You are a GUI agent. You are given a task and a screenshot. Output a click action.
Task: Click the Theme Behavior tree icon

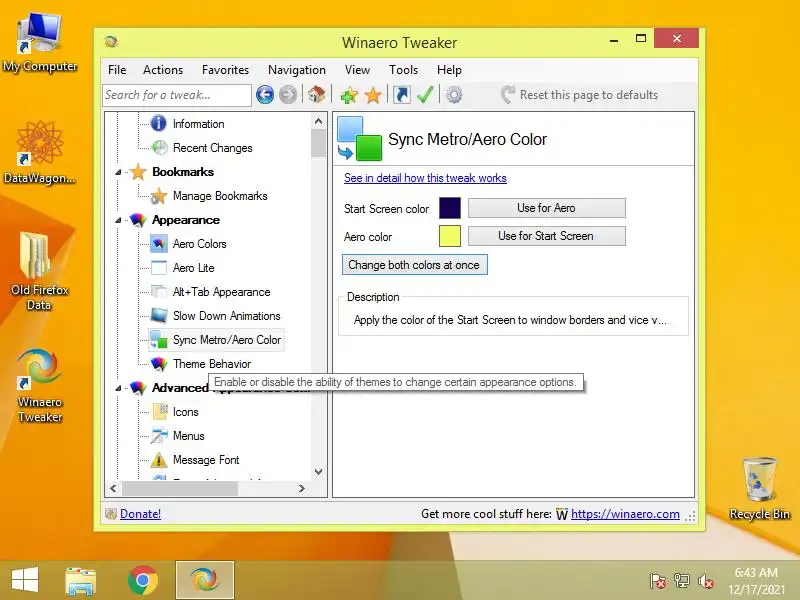point(159,364)
